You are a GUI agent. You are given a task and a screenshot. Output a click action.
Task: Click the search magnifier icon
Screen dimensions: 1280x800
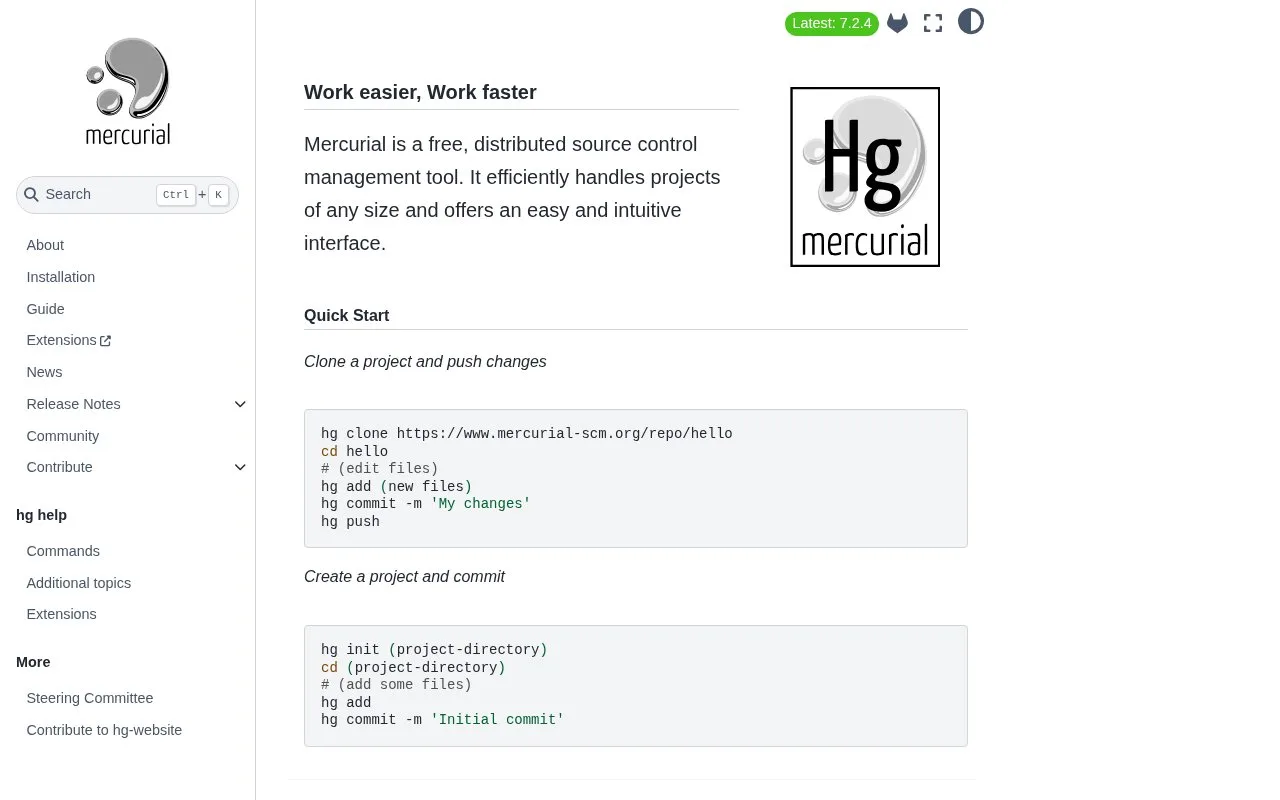[32, 195]
